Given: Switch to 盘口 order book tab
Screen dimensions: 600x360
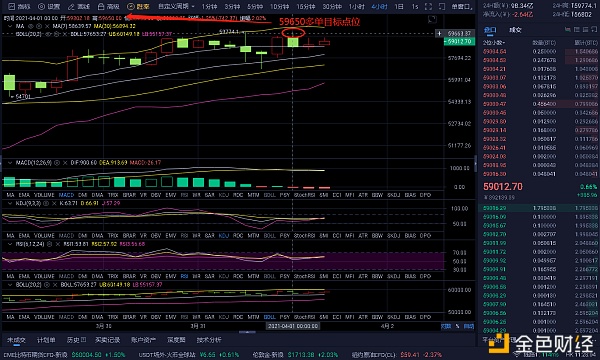Looking at the screenshot, I should (490, 30).
